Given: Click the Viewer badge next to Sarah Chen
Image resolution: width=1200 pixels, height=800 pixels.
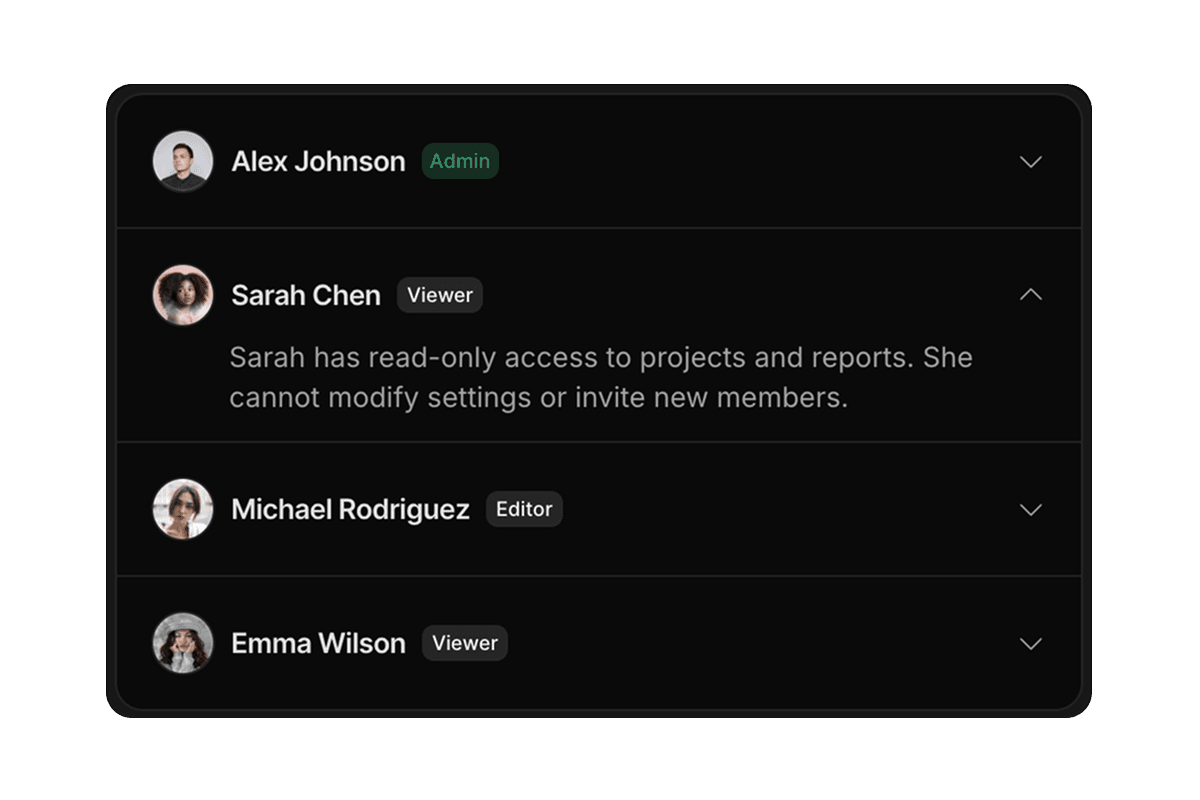Looking at the screenshot, I should (440, 295).
